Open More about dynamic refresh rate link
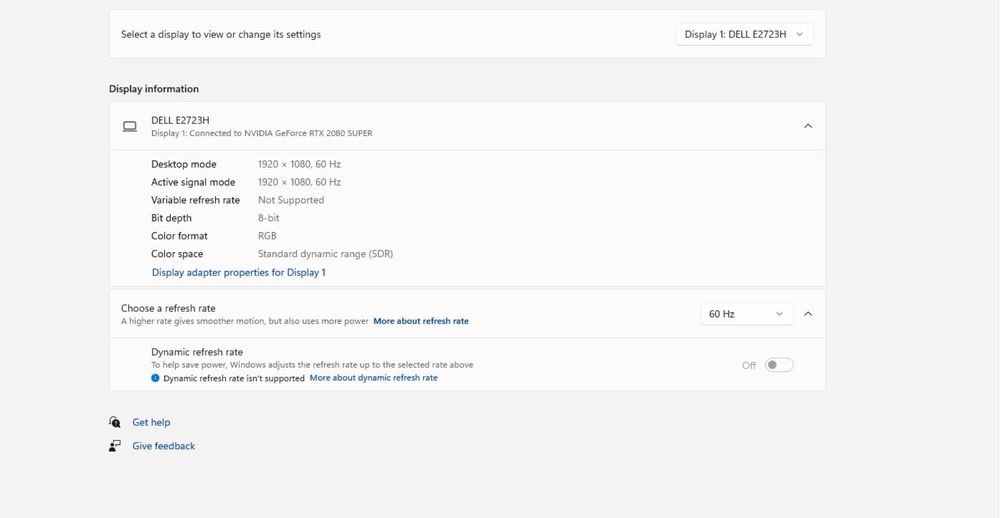Viewport: 1000px width, 518px height. click(373, 378)
